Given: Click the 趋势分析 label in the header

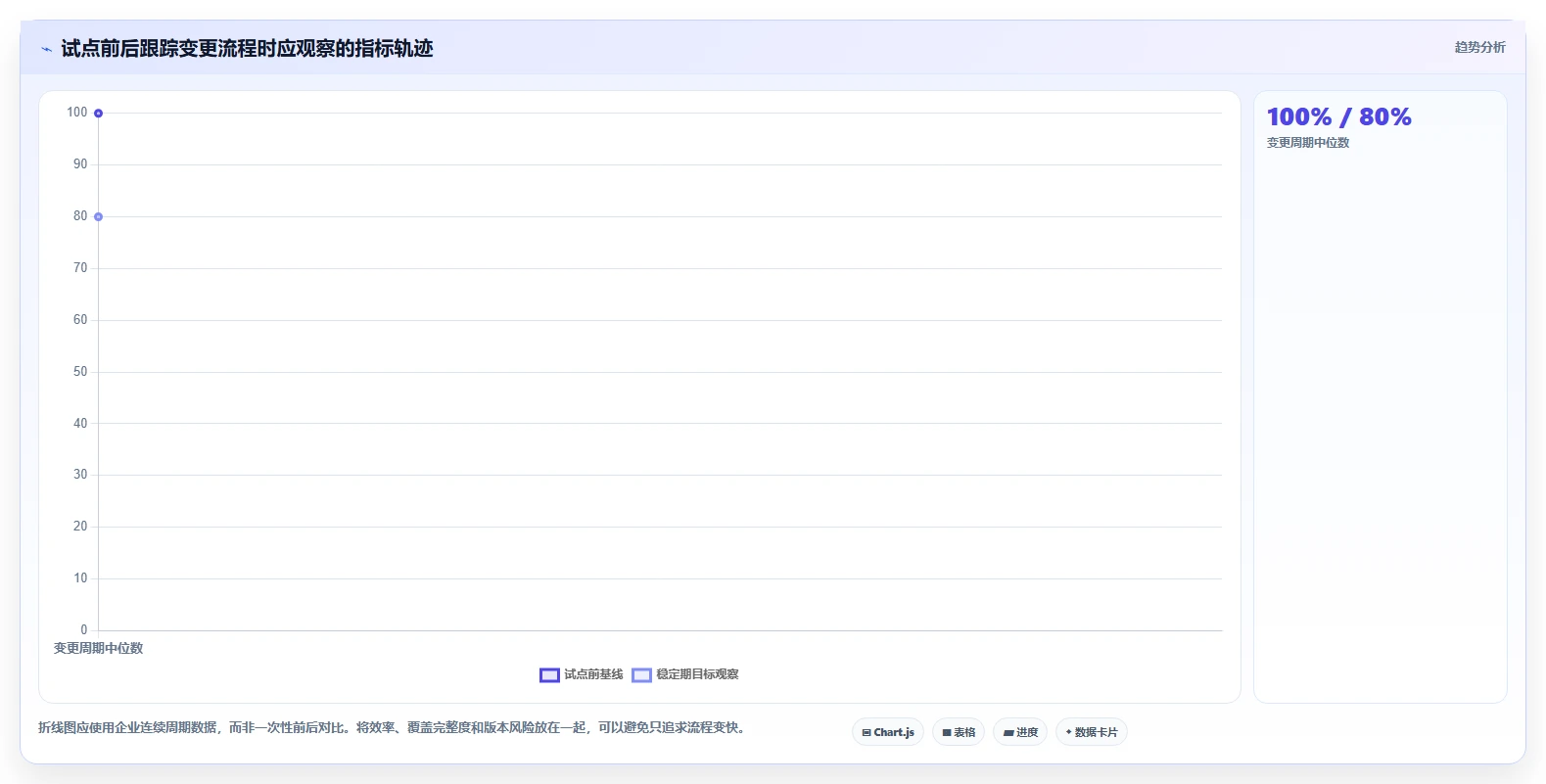Looking at the screenshot, I should coord(1479,47).
